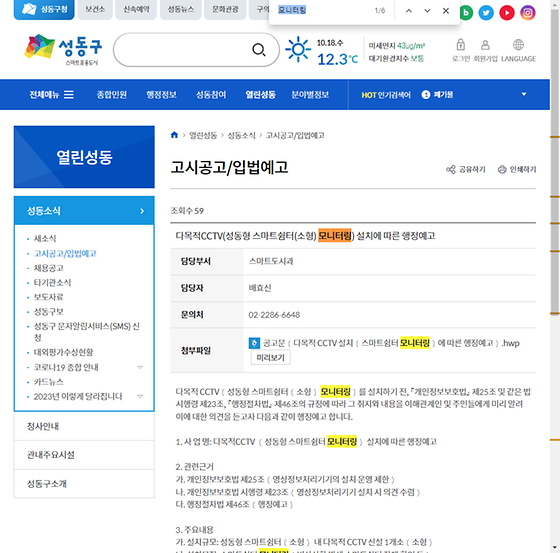560x553 pixels.
Task: Open 고시공고/입법예고 in the sidebar
Action: coord(65,253)
